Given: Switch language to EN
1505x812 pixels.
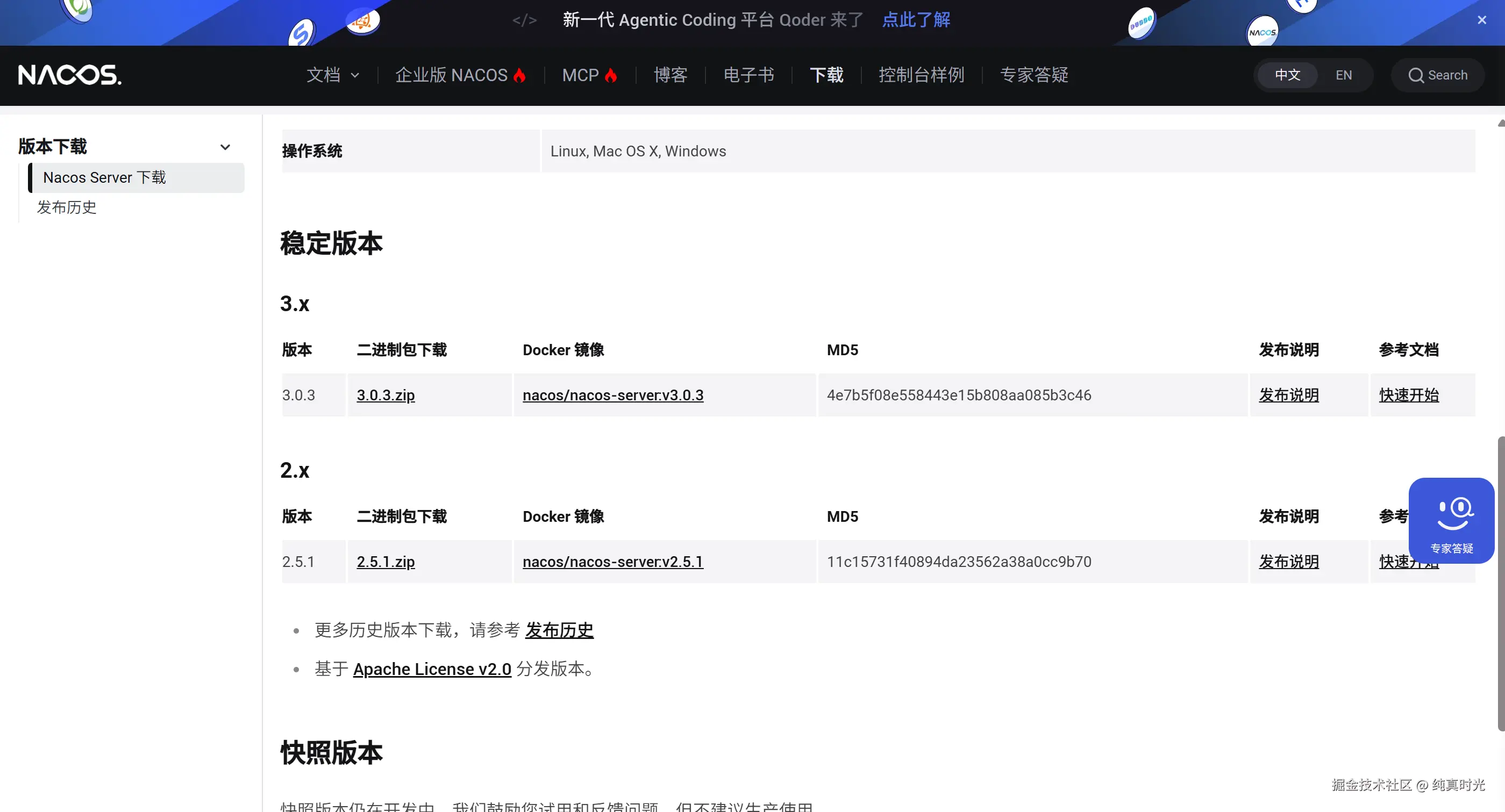Looking at the screenshot, I should (x=1344, y=75).
